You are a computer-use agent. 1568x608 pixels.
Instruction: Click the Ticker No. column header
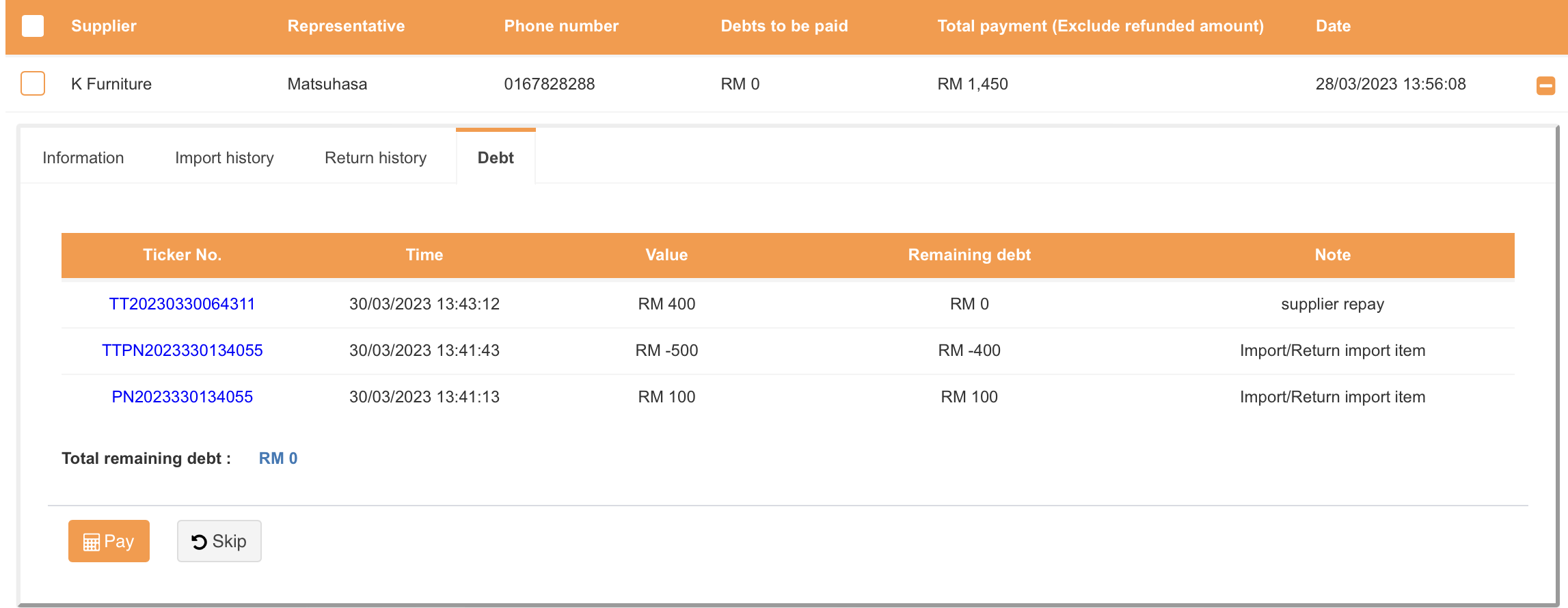click(x=182, y=255)
